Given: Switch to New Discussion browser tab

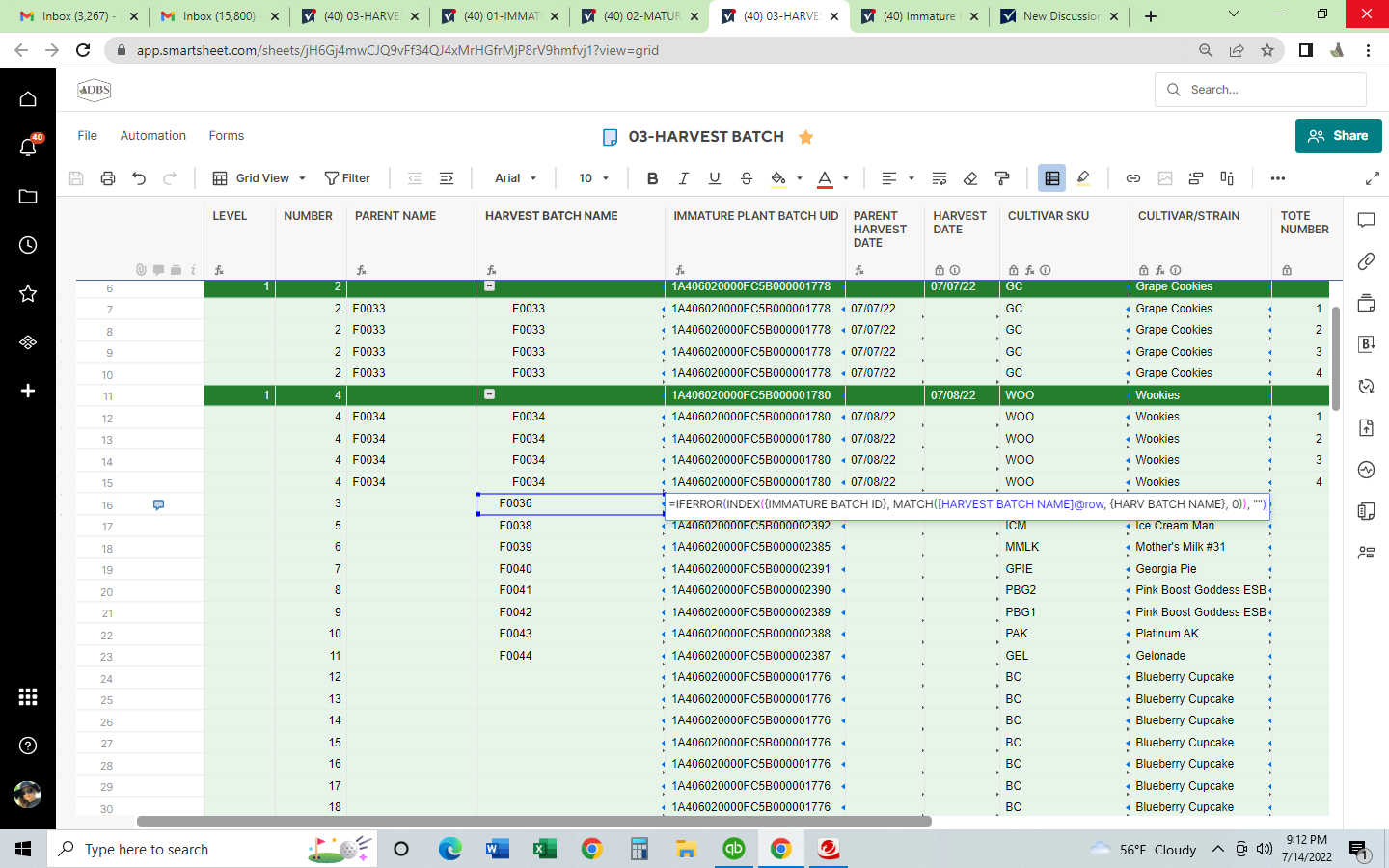Looking at the screenshot, I should click(1060, 16).
